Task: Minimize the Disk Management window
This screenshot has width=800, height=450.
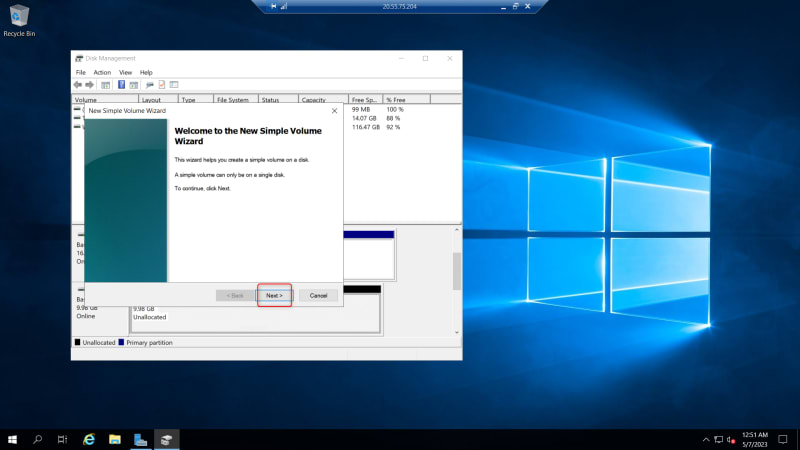Action: tap(401, 58)
